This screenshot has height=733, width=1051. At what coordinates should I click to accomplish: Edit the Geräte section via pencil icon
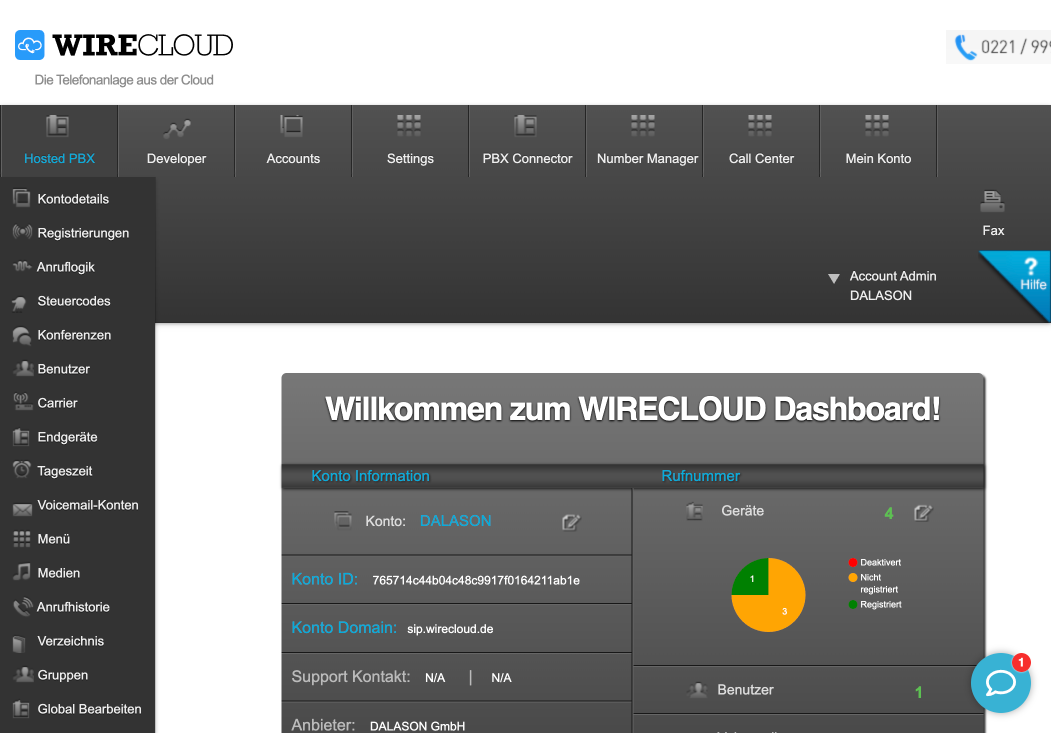pyautogui.click(x=922, y=512)
